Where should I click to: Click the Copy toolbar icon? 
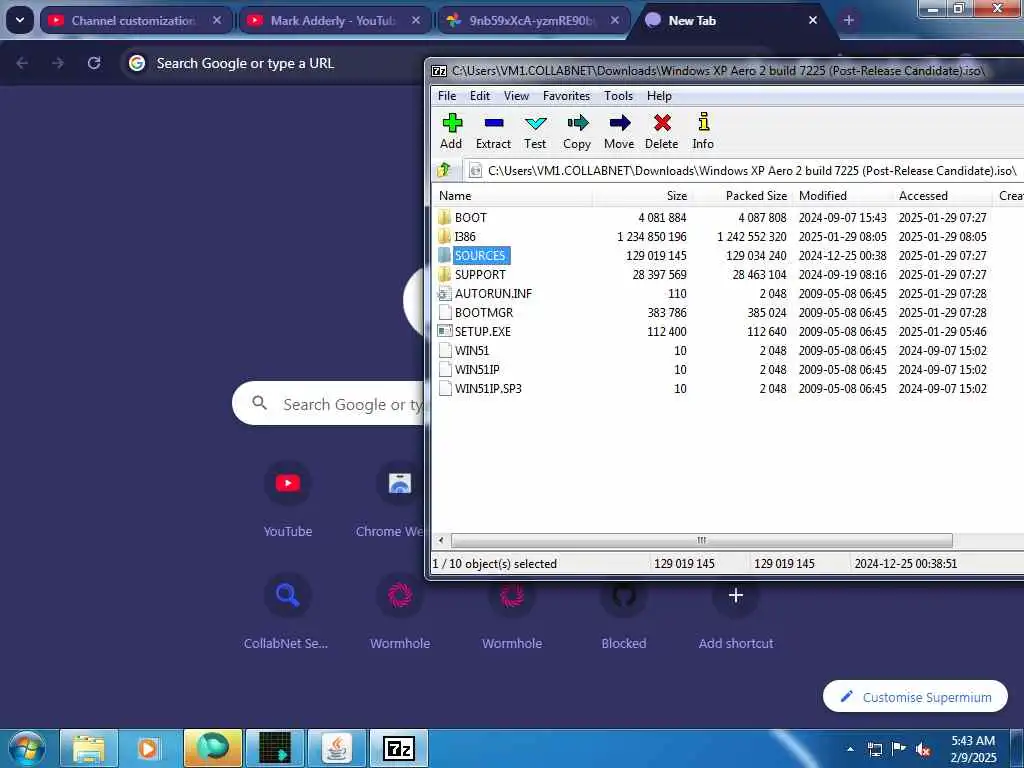[x=577, y=131]
